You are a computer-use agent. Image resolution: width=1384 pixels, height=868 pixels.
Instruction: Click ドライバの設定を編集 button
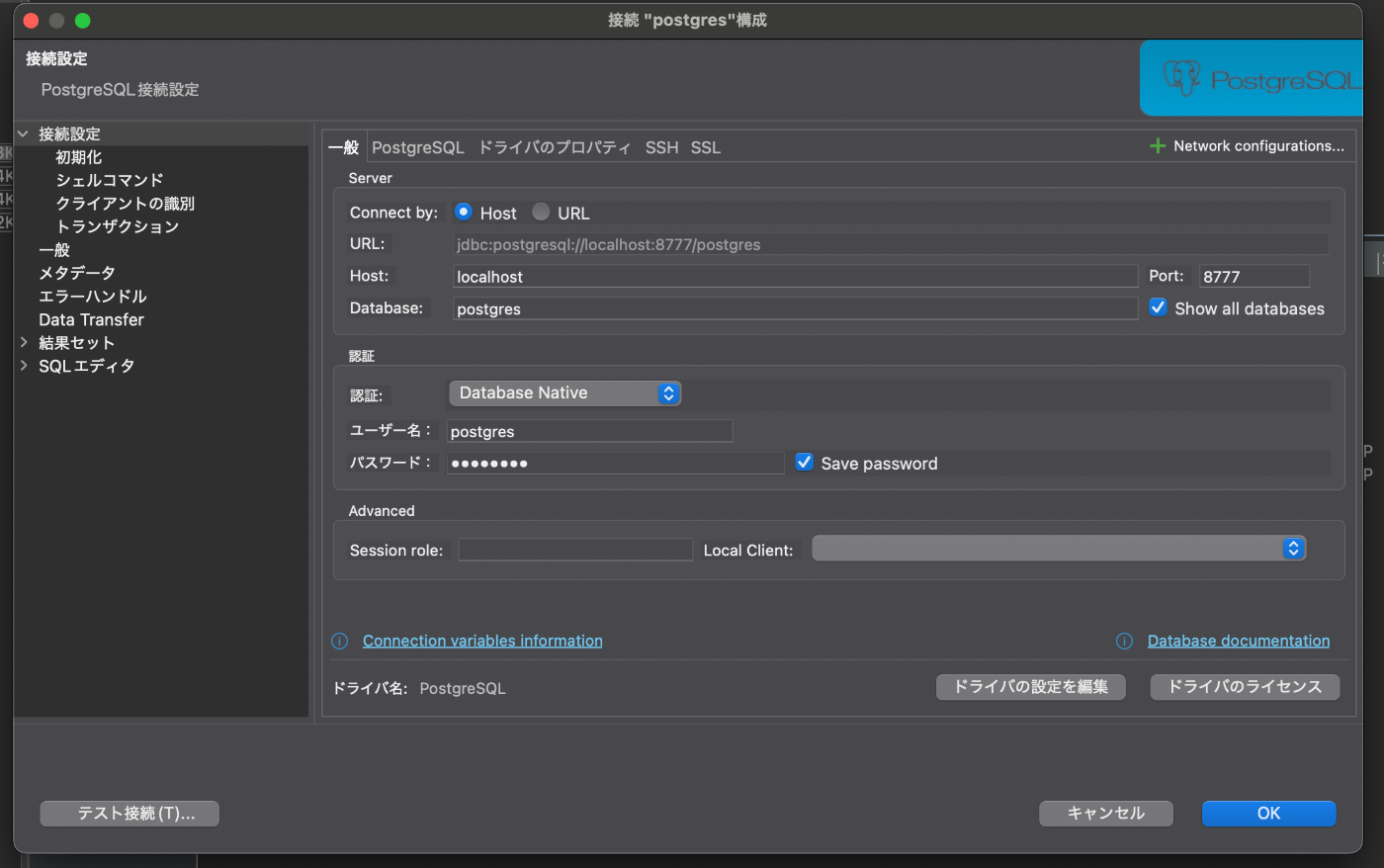click(1031, 687)
